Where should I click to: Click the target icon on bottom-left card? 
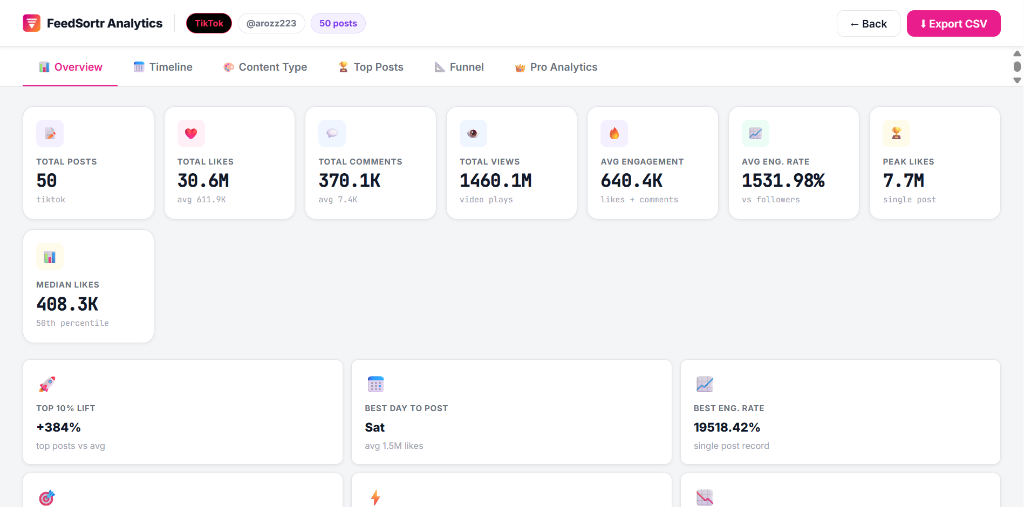[46, 498]
